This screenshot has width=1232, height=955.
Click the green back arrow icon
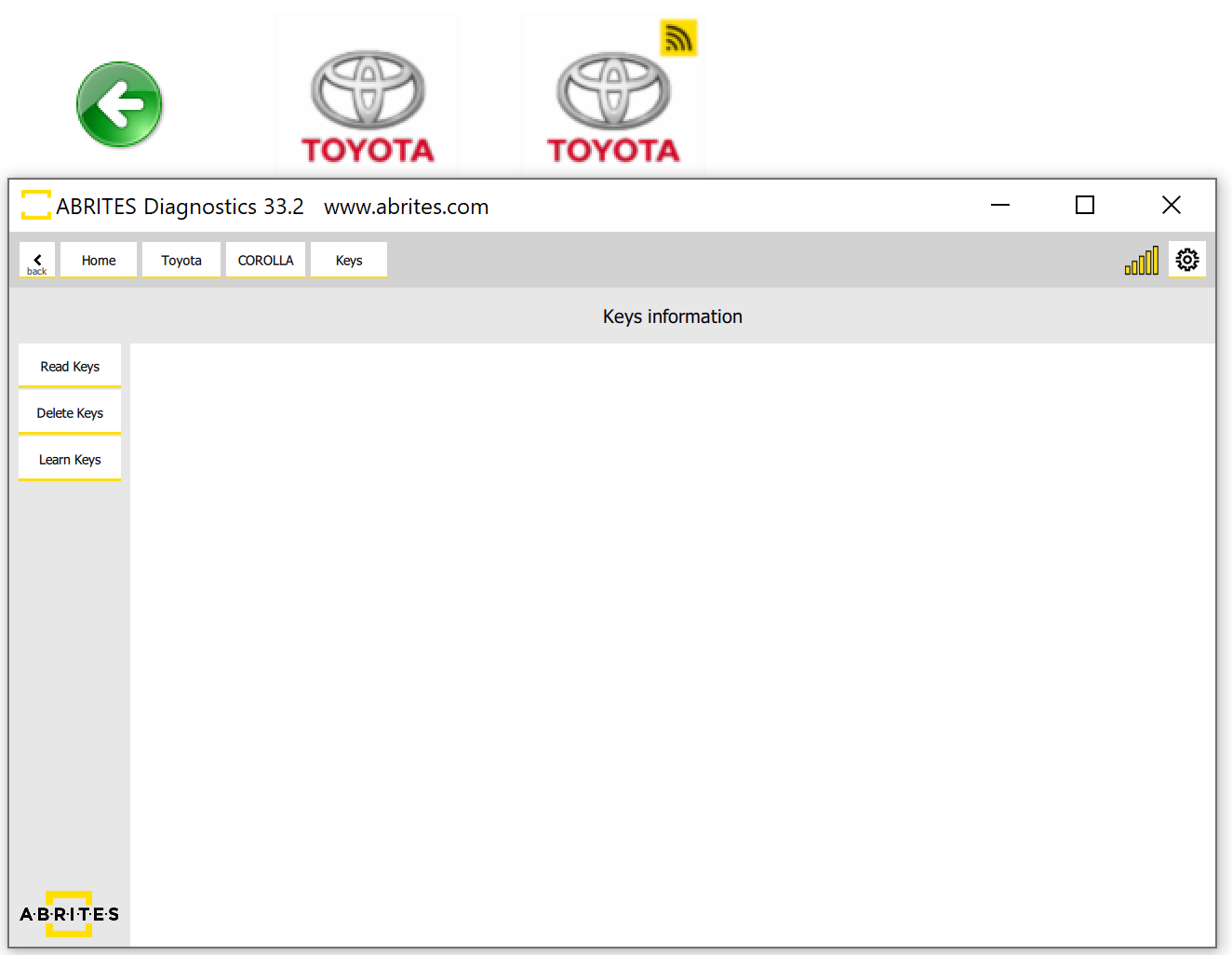119,104
